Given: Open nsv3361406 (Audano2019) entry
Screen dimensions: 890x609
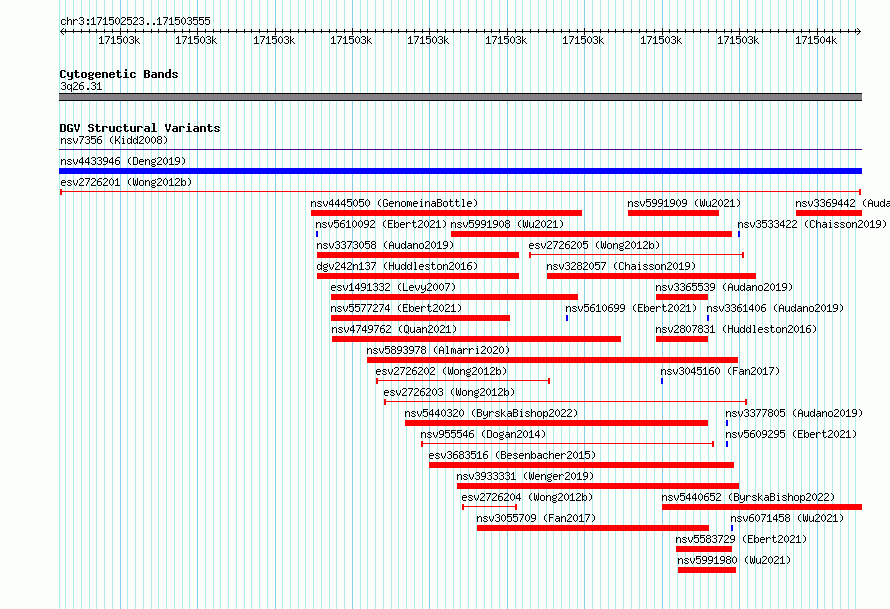Looking at the screenshot, I should 775,308.
